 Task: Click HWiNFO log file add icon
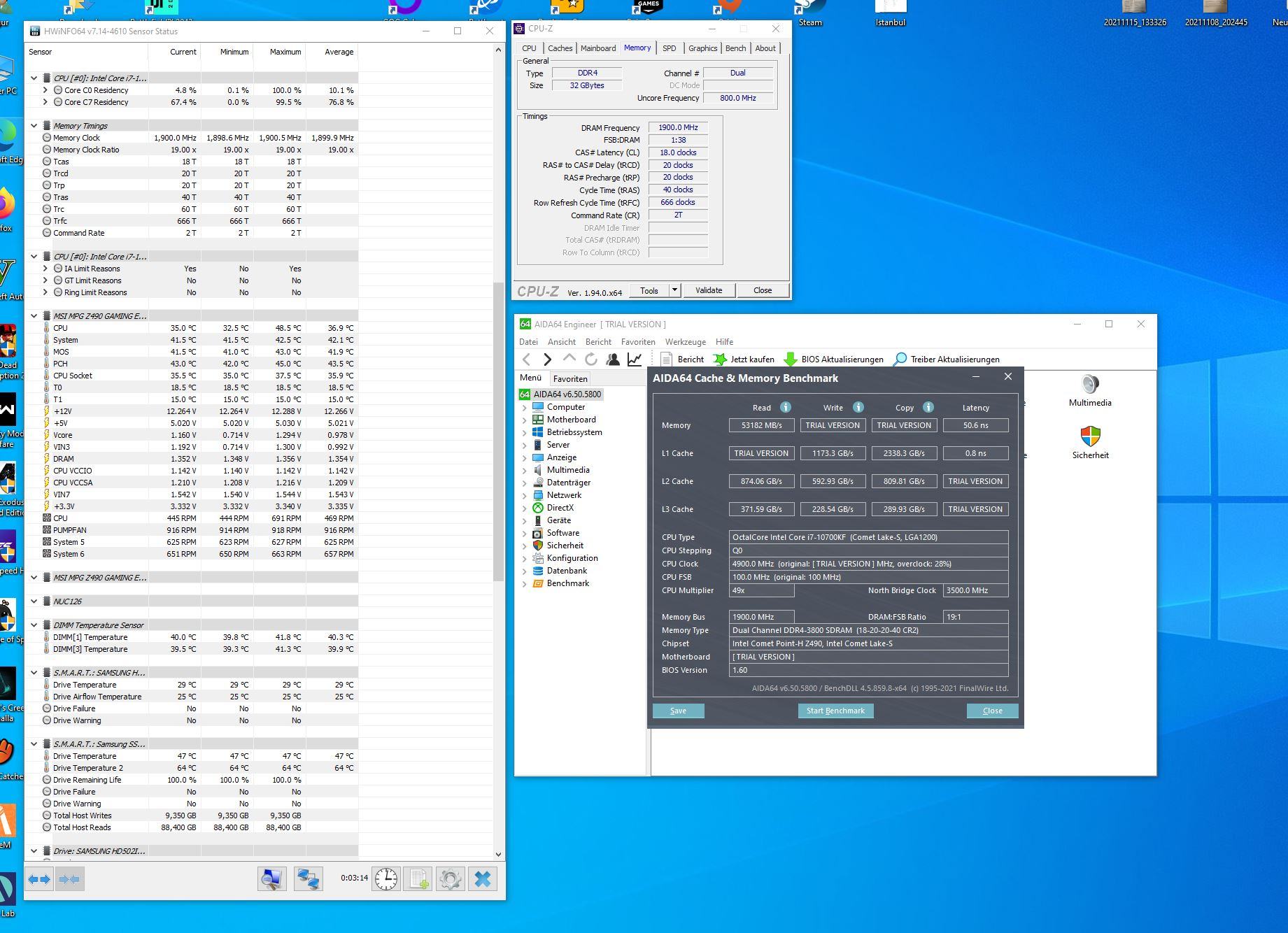click(418, 879)
